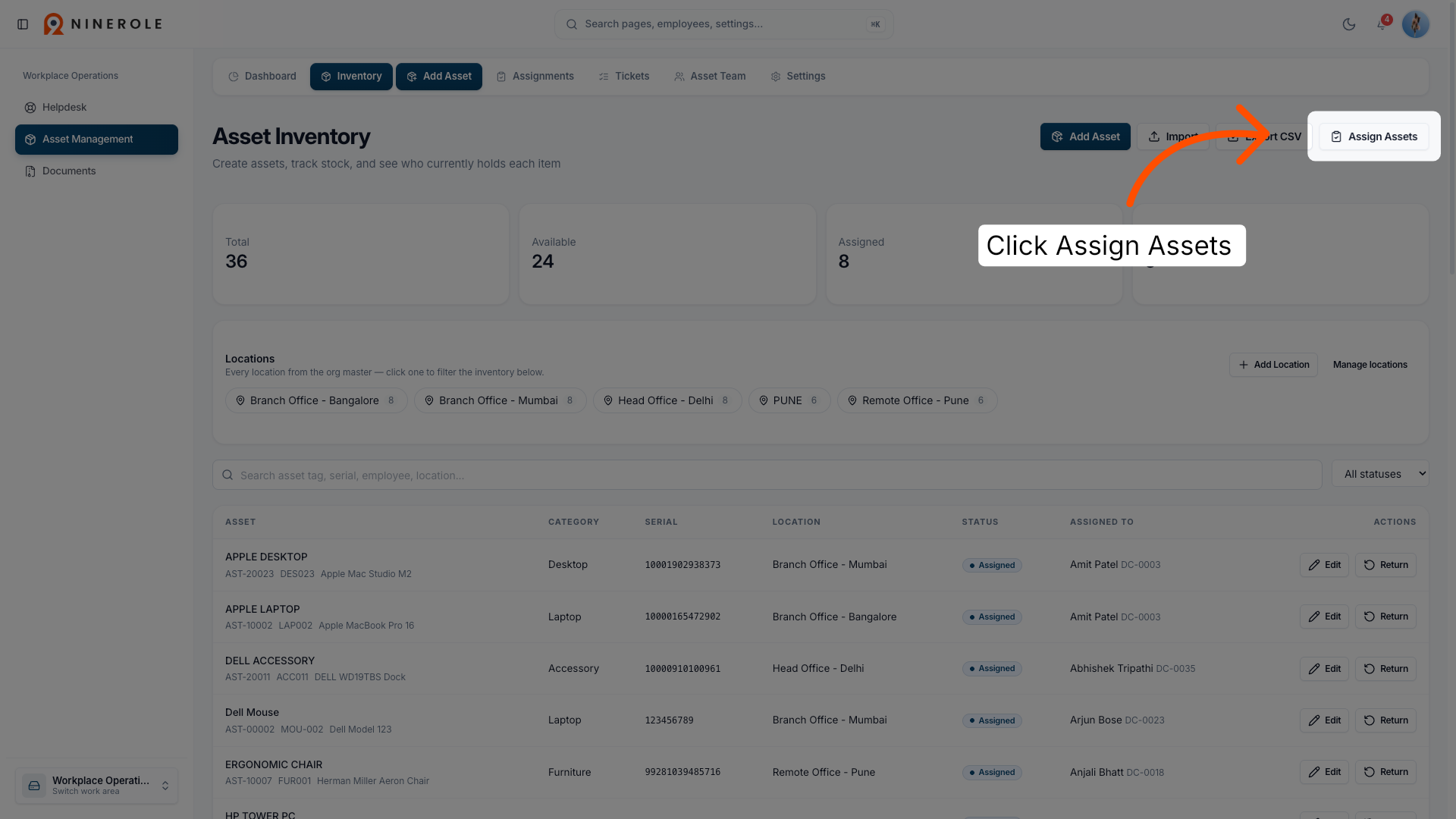
Task: Open the All statuses dropdown
Action: click(1380, 474)
